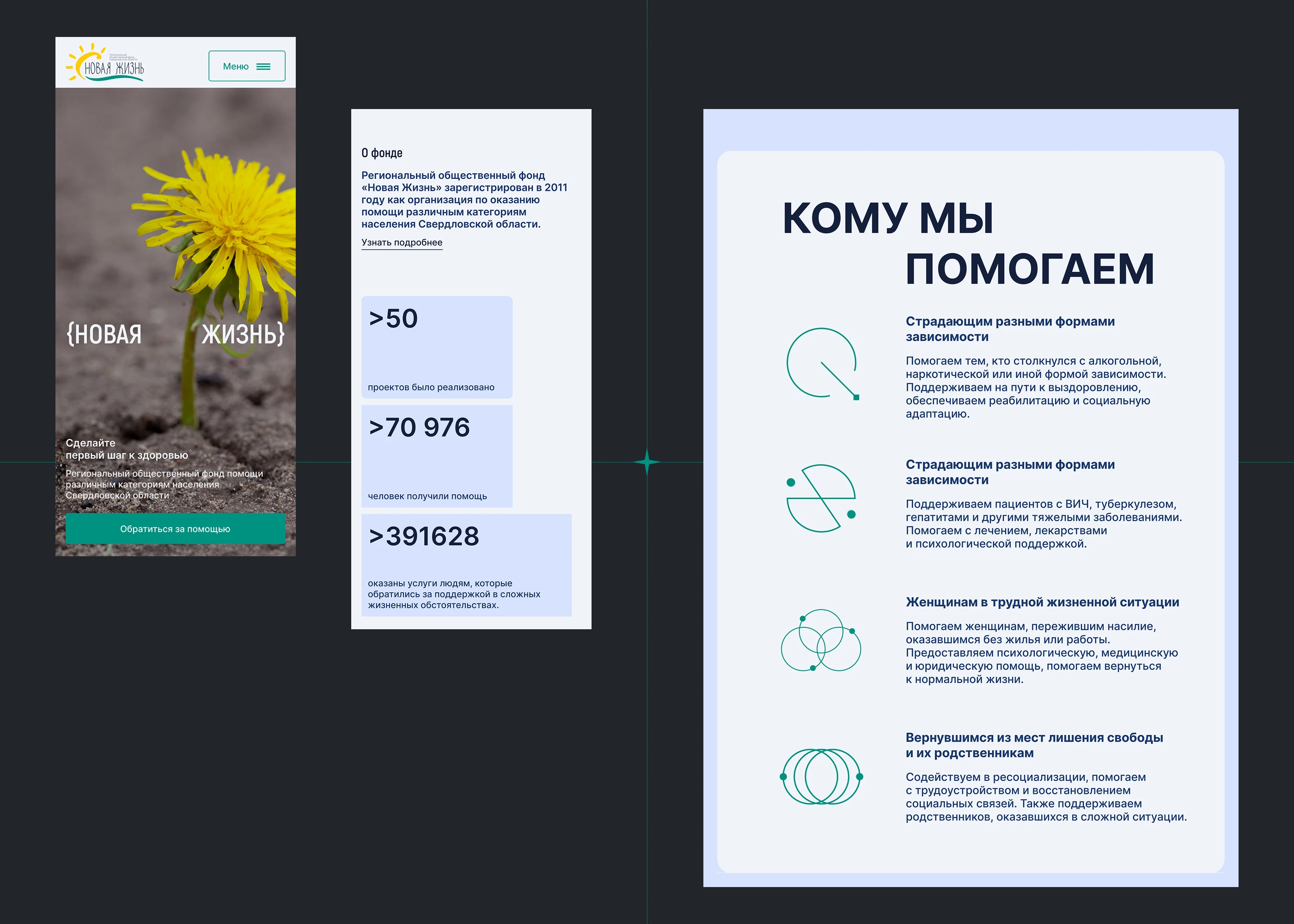Click the three overlapping circles icon
The width and height of the screenshot is (1294, 924).
click(x=821, y=641)
